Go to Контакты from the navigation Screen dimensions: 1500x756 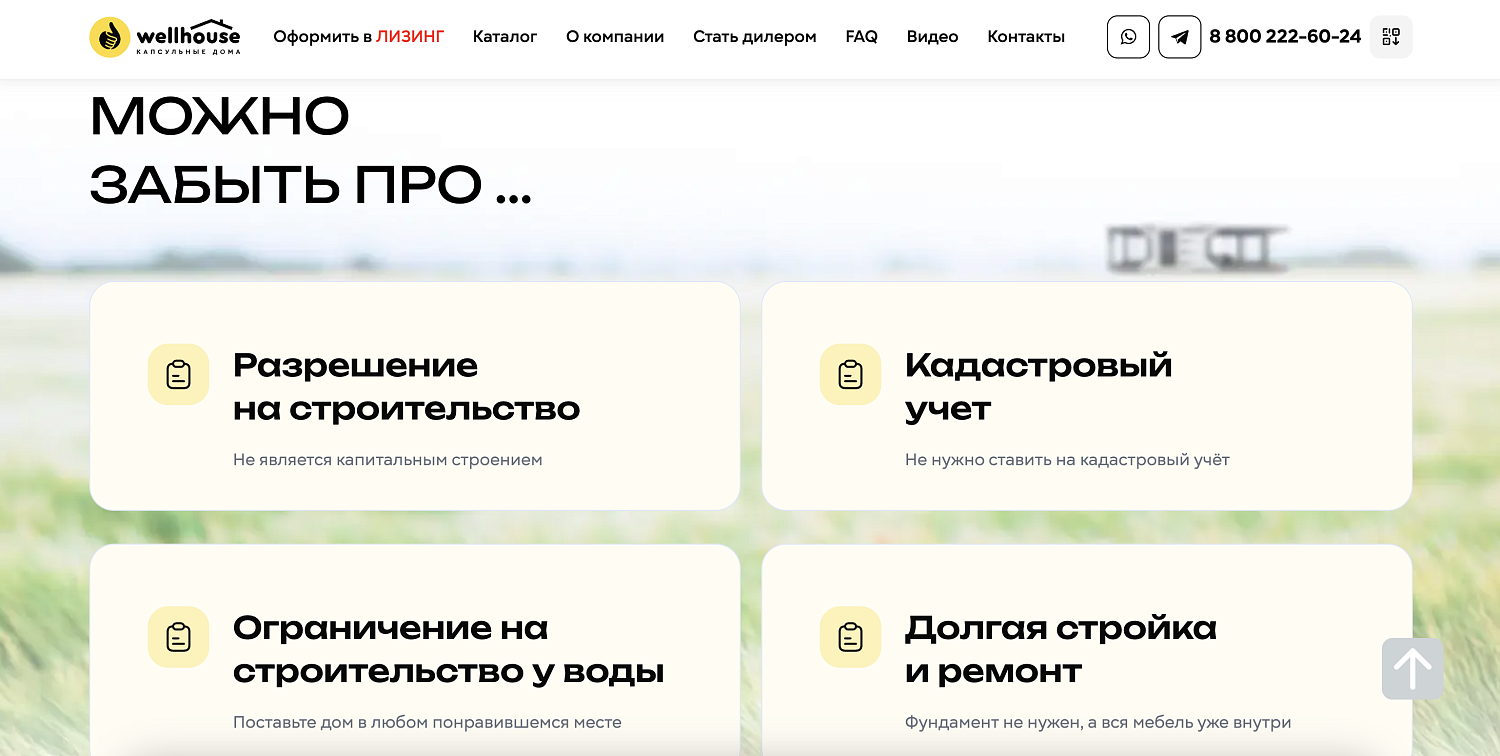(x=1025, y=36)
